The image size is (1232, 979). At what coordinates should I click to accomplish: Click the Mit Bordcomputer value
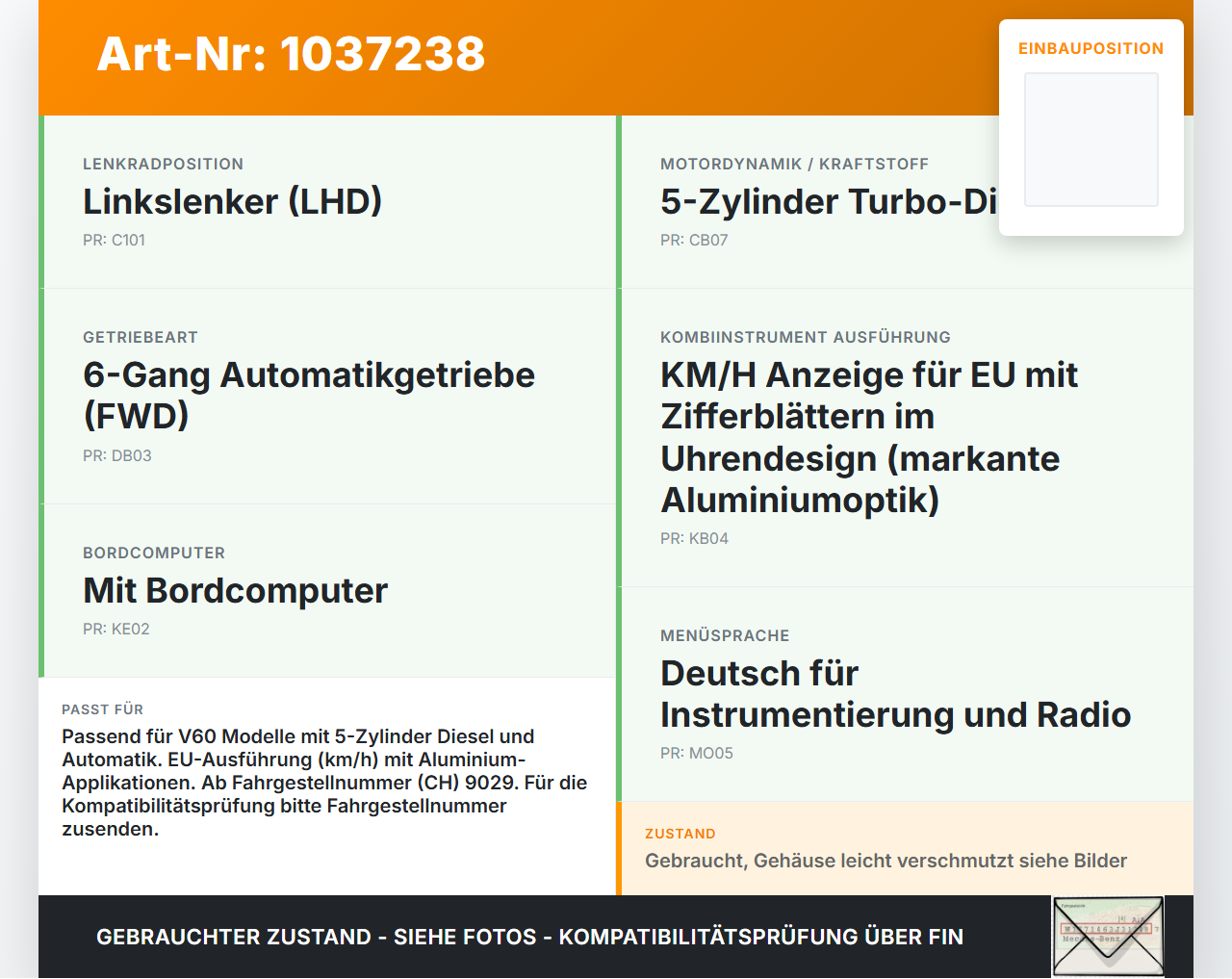pyautogui.click(x=236, y=590)
